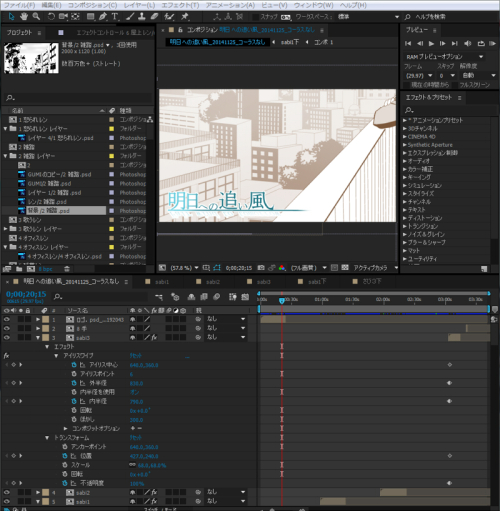The image size is (500, 511).
Task: Select the Rotation tool
Action: pyautogui.click(x=51, y=16)
